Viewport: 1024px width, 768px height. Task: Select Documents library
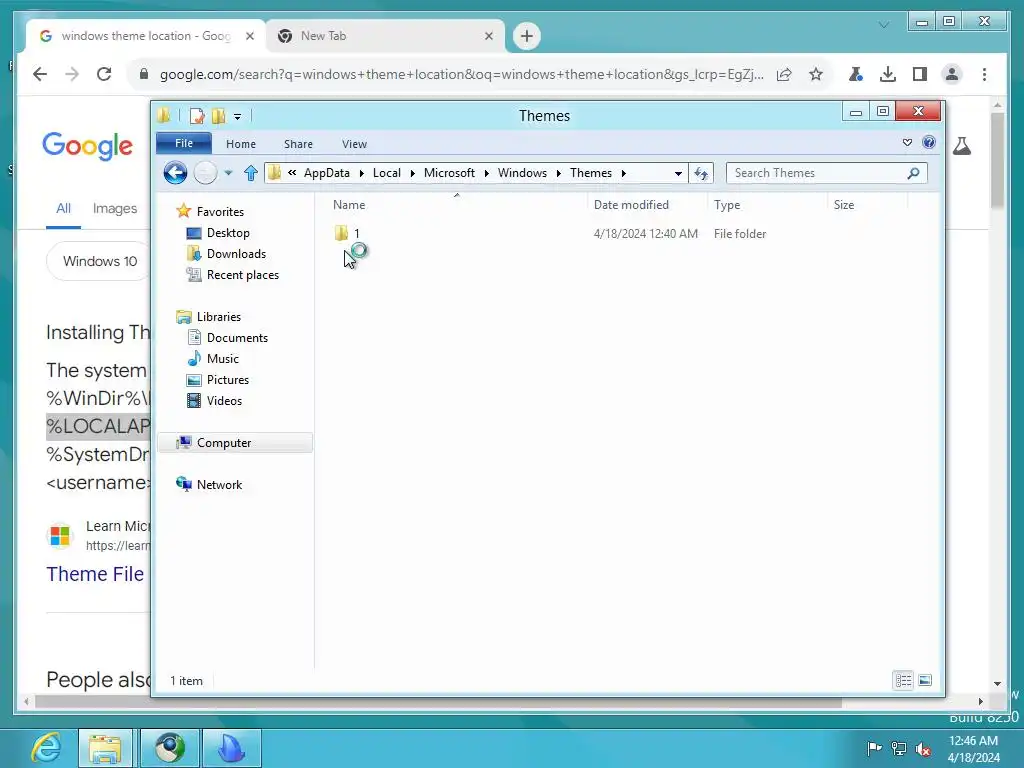[237, 338]
